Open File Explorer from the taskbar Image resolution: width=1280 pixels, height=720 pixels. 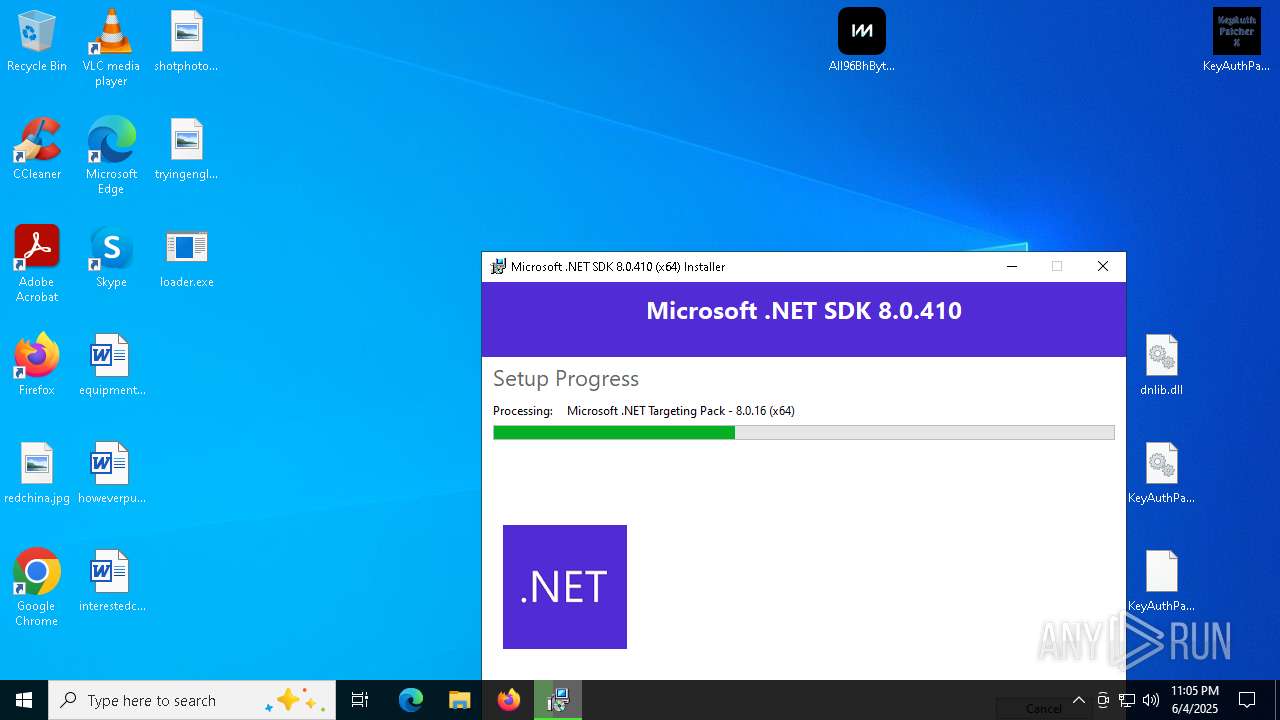pyautogui.click(x=459, y=700)
